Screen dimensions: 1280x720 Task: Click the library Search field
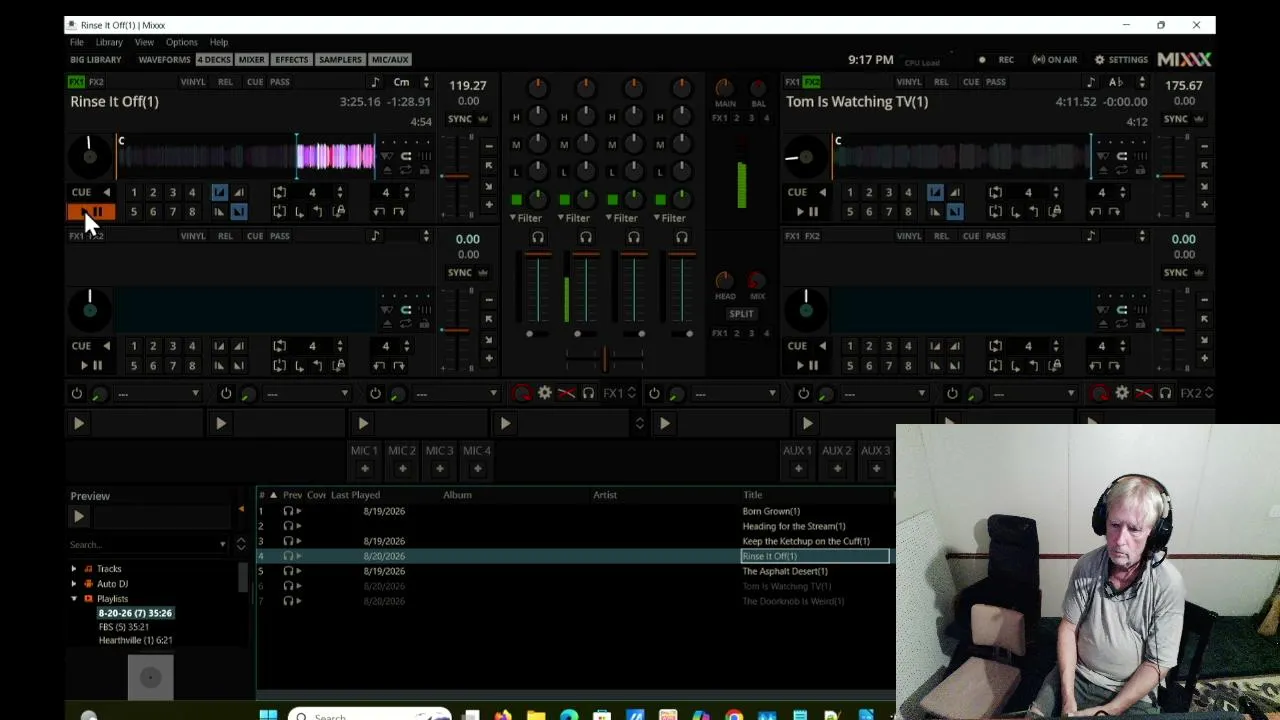point(148,545)
